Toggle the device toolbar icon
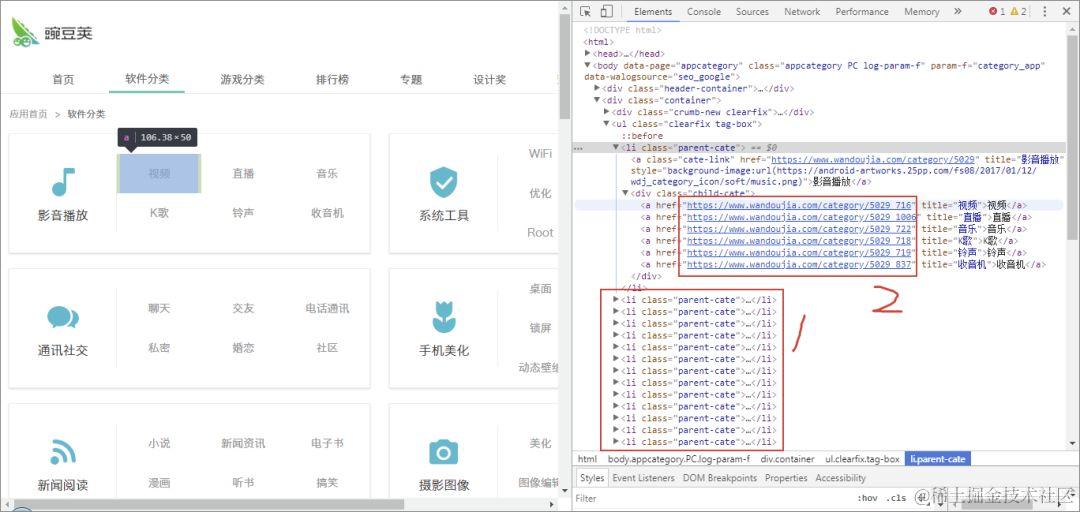The height and width of the screenshot is (512, 1080). 606,11
